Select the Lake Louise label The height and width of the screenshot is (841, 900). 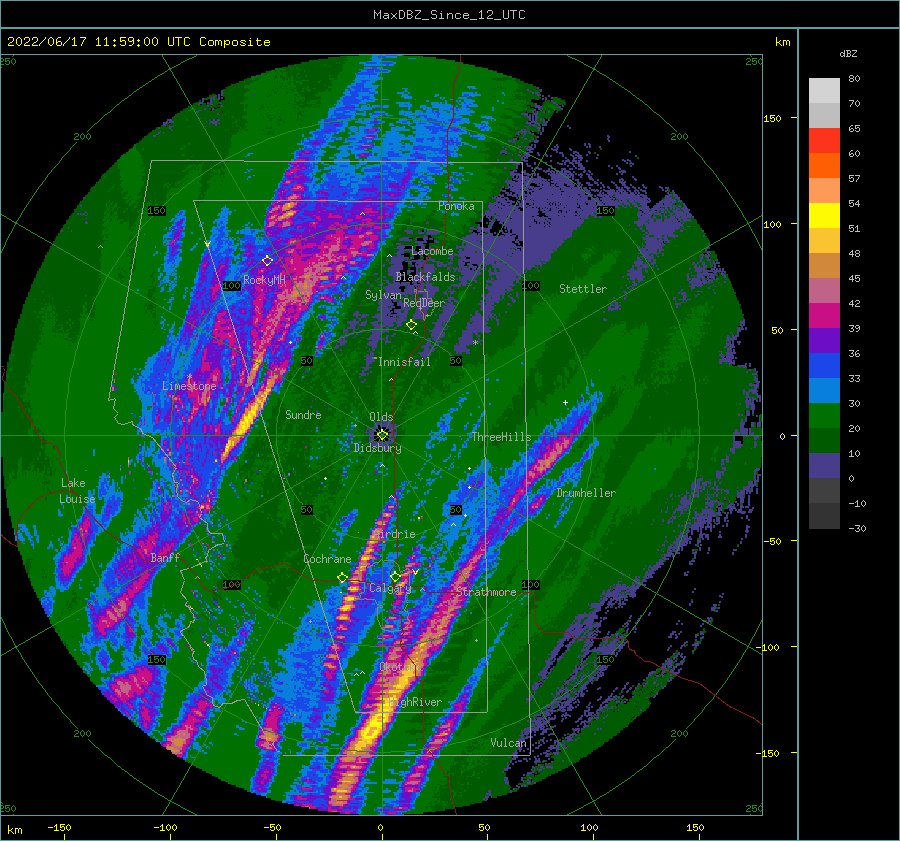click(77, 491)
